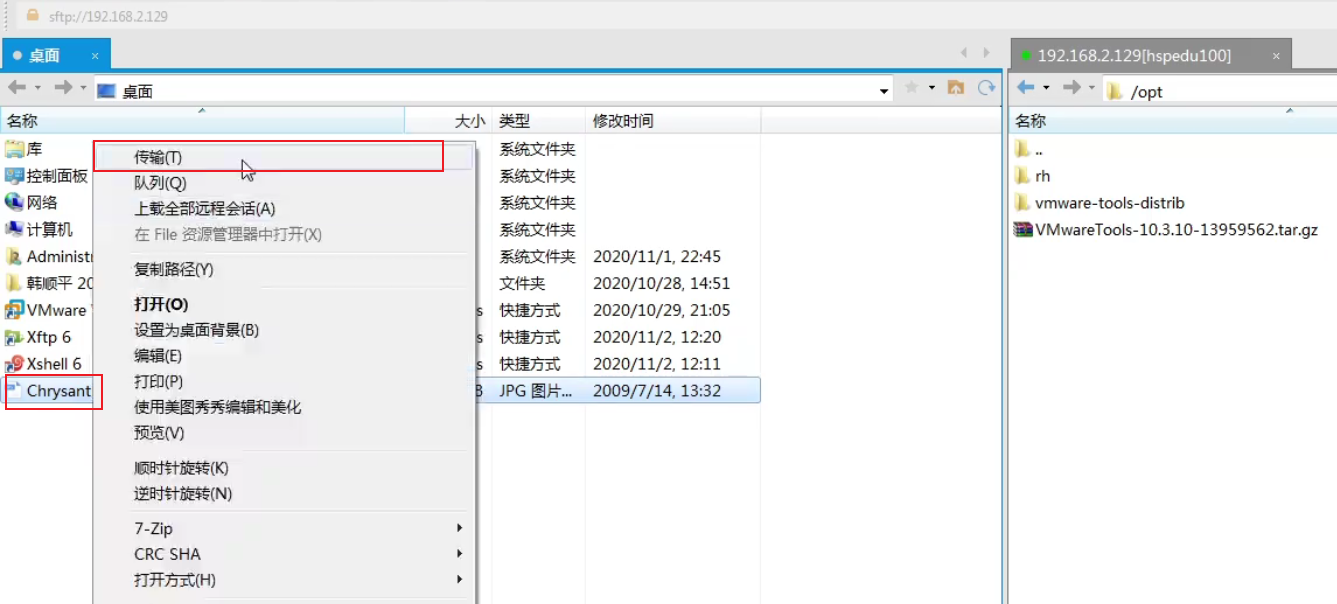Click the remote pane Forward arrow
The image size is (1337, 604).
coord(1071,88)
